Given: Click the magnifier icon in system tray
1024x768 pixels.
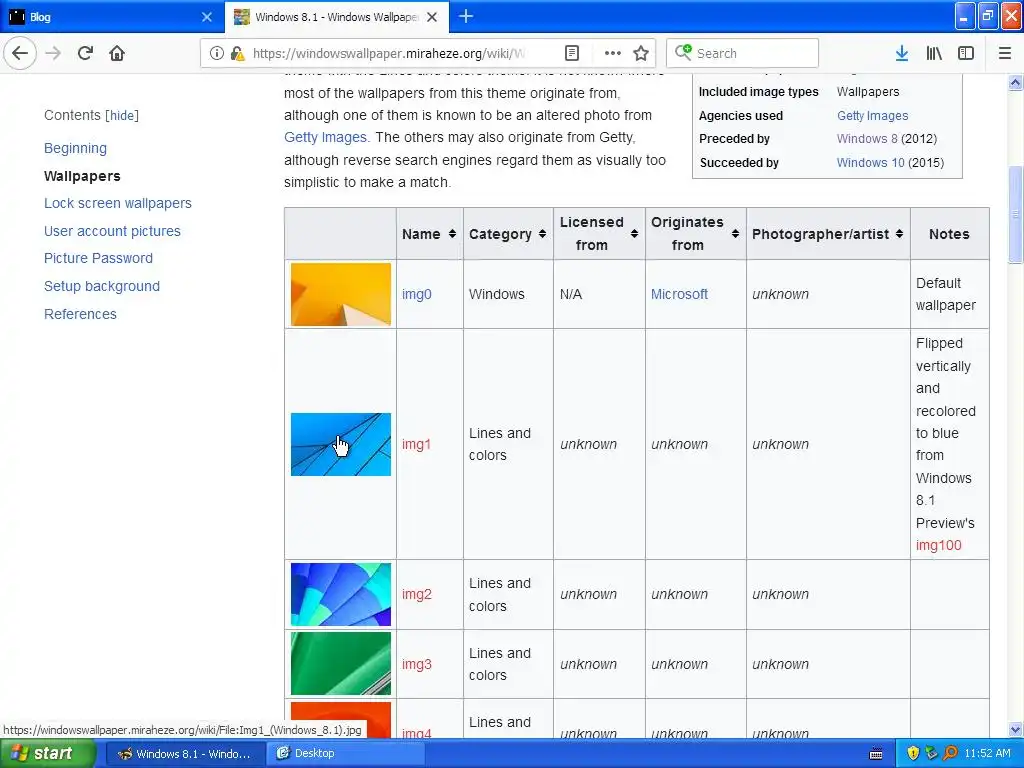Looking at the screenshot, I should coord(951,754).
